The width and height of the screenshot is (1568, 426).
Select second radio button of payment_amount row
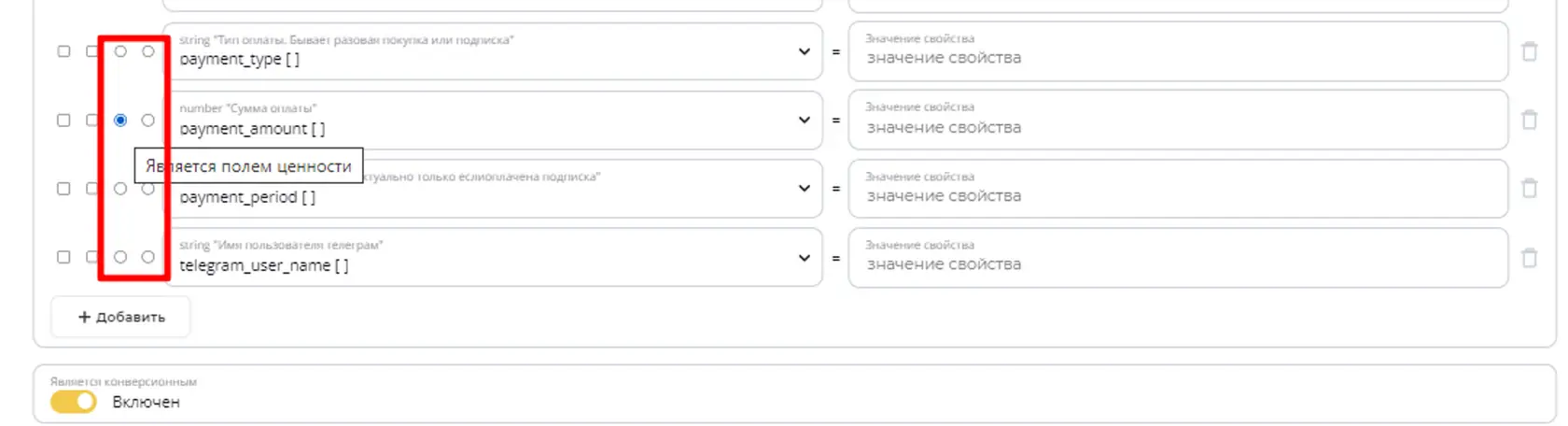148,120
